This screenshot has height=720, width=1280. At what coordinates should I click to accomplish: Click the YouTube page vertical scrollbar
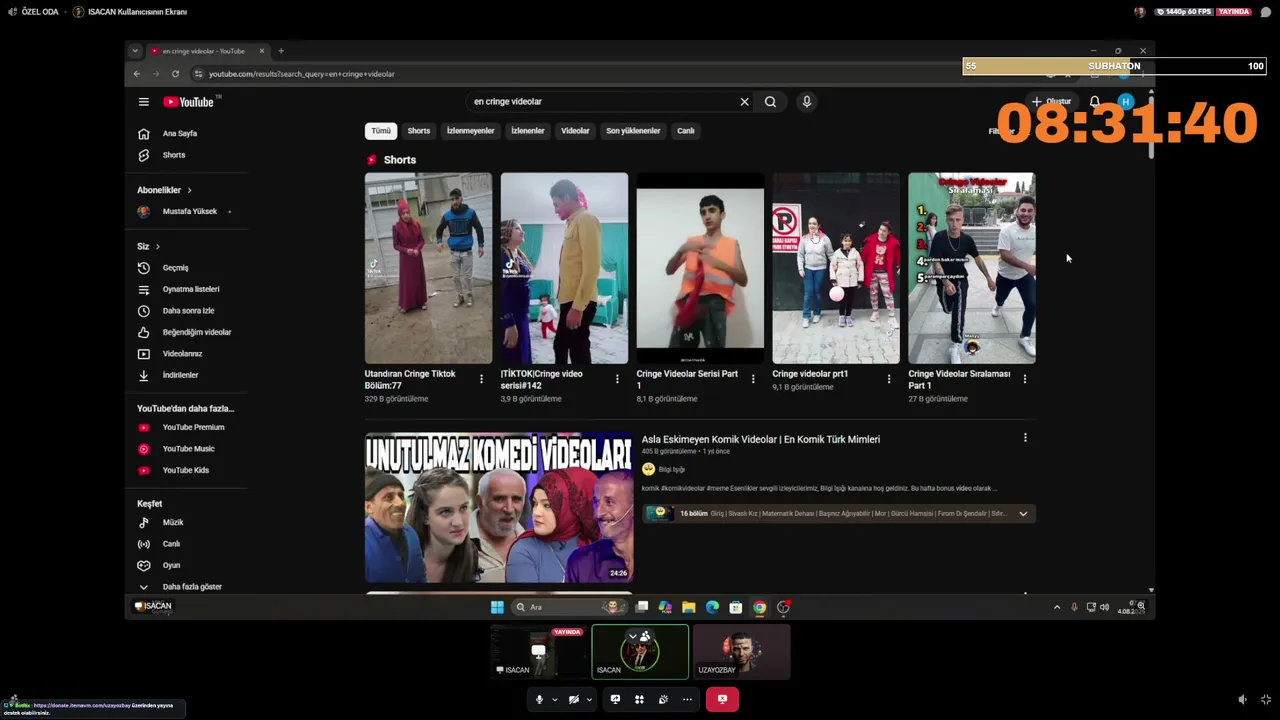tap(1151, 125)
